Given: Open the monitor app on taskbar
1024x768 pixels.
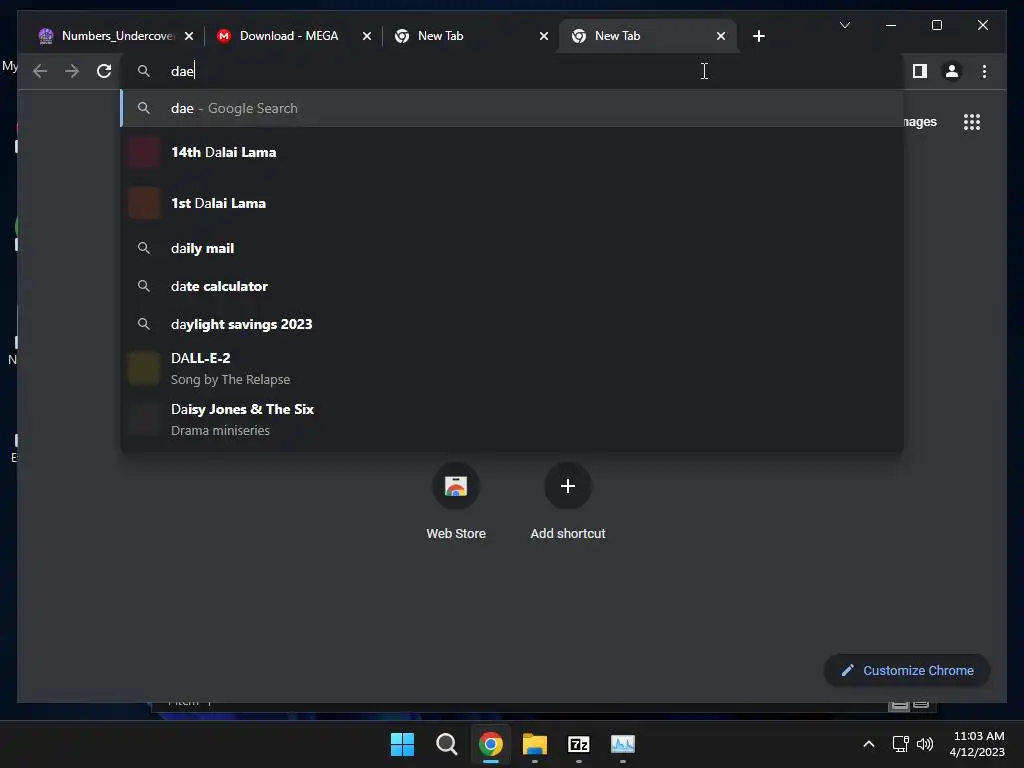Looking at the screenshot, I should pos(623,744).
